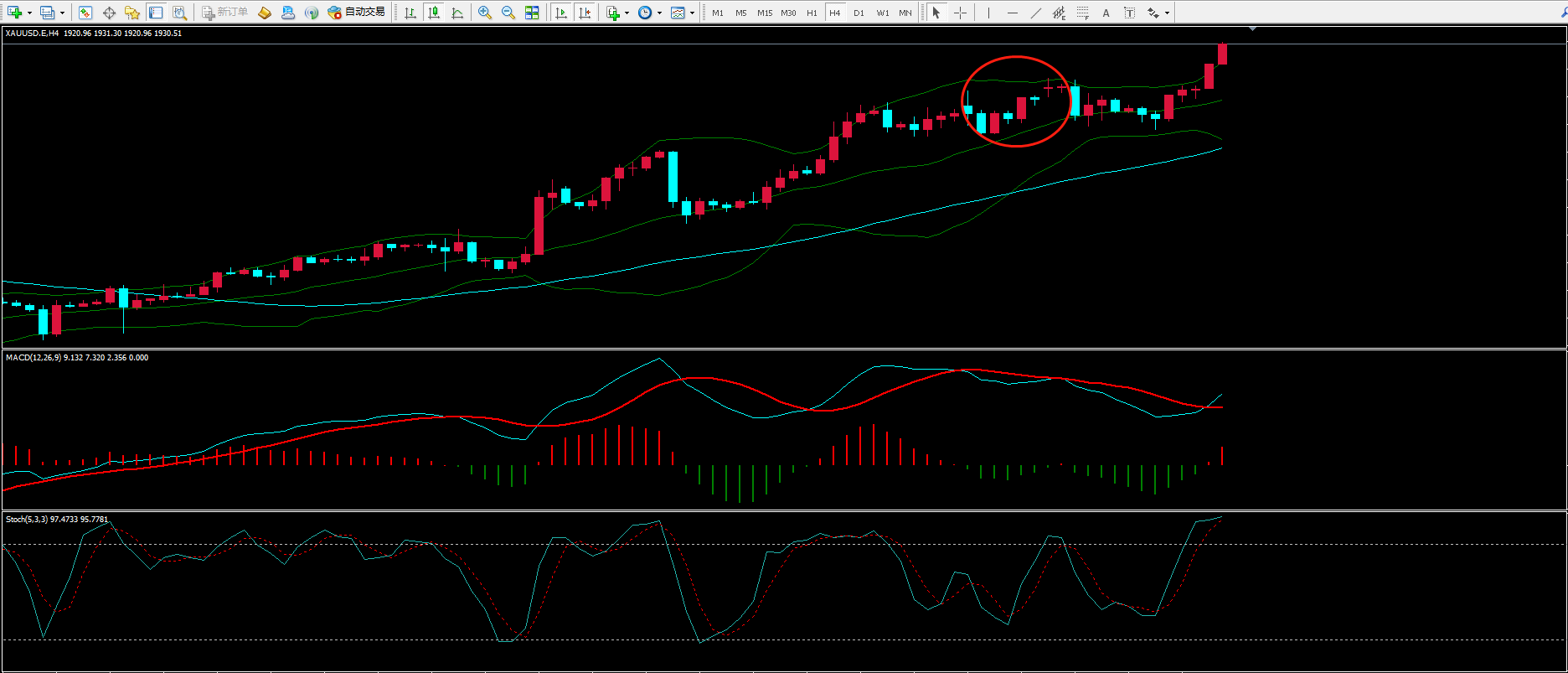The height and width of the screenshot is (673, 1568).
Task: Click the chart shift marker triangle
Action: (1252, 29)
